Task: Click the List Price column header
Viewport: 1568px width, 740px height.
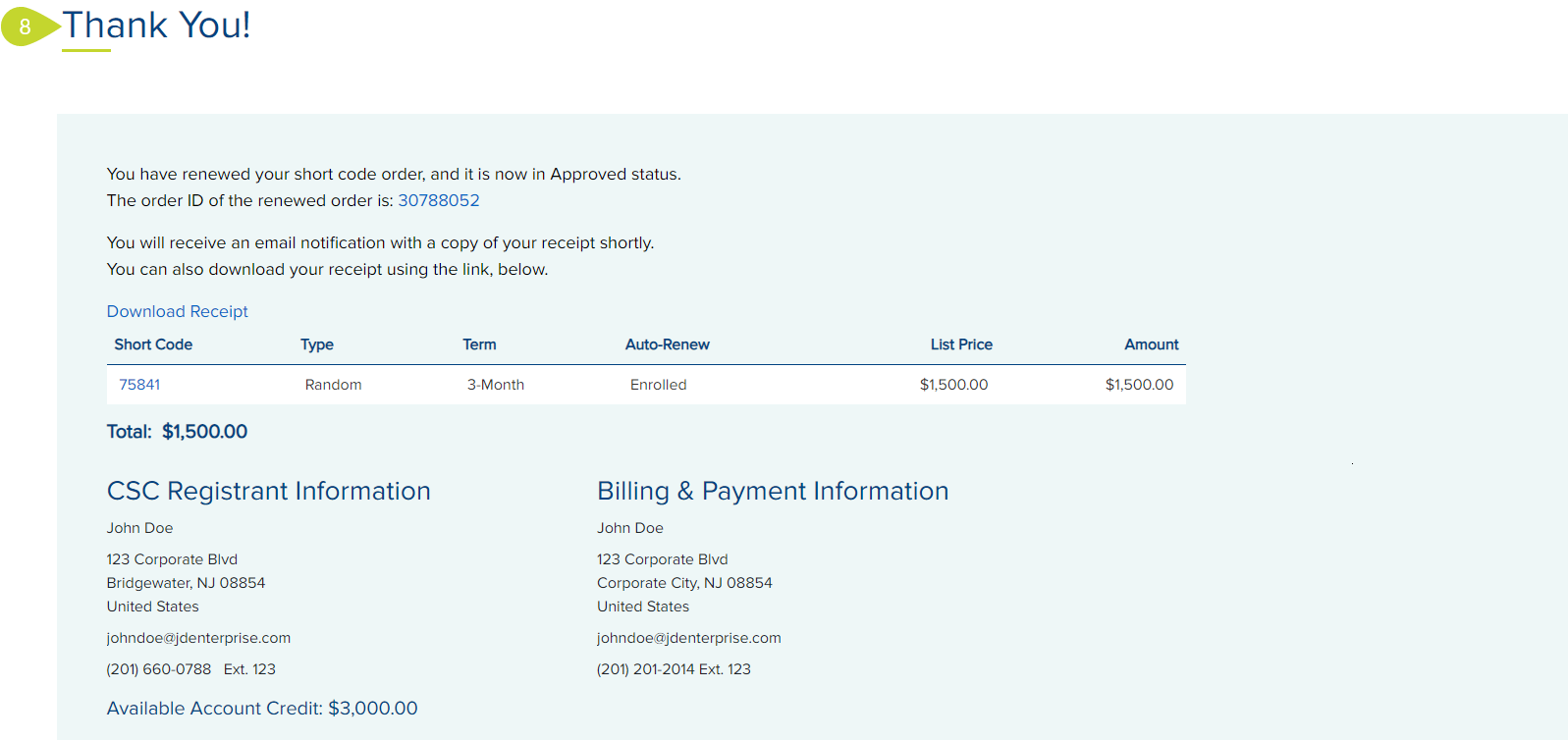Action: (x=960, y=344)
